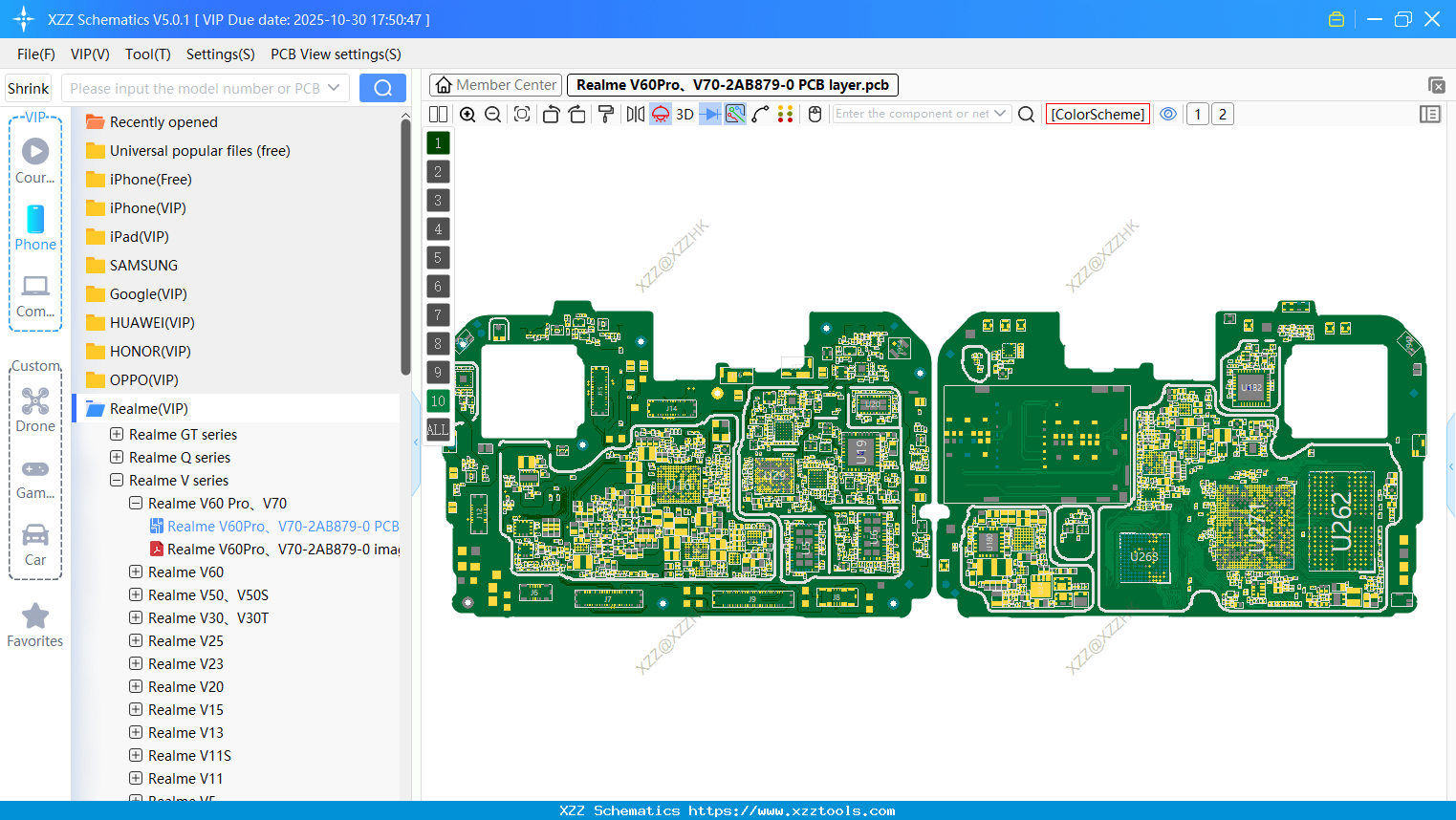
Task: Toggle the net highlight tool
Action: click(735, 114)
